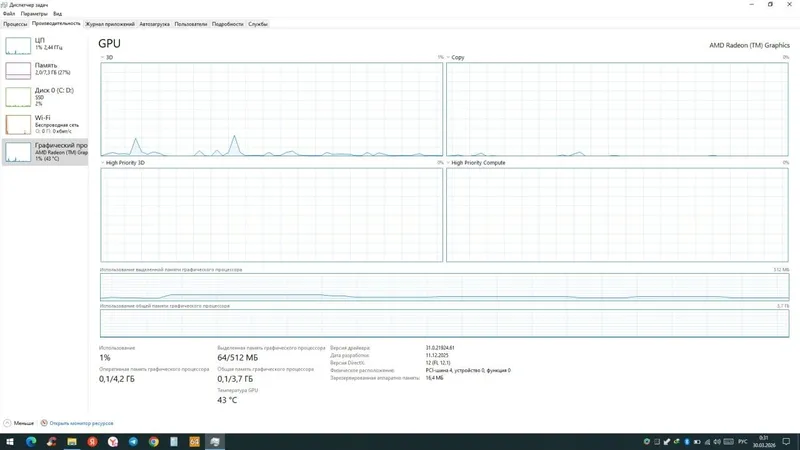Open Telegram from the taskbar
800x450 pixels.
click(x=133, y=442)
